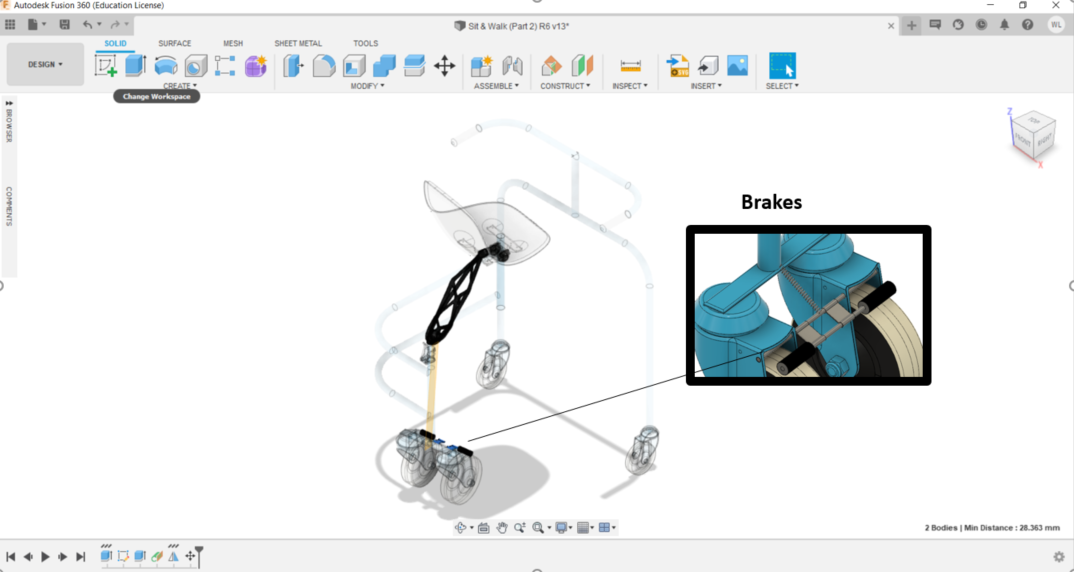Open the Data Panel grid icon
The height and width of the screenshot is (572, 1074).
(x=10, y=25)
